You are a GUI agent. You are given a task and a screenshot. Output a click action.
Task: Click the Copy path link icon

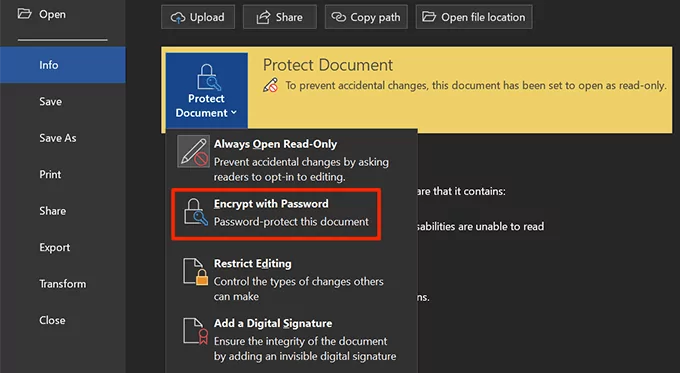(338, 17)
